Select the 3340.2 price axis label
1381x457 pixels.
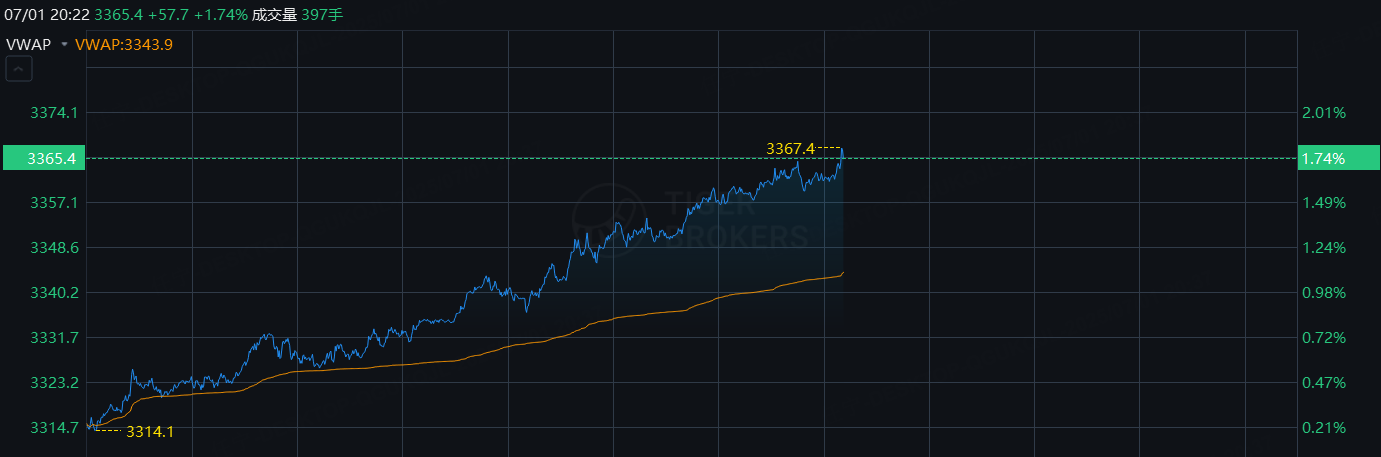53,293
